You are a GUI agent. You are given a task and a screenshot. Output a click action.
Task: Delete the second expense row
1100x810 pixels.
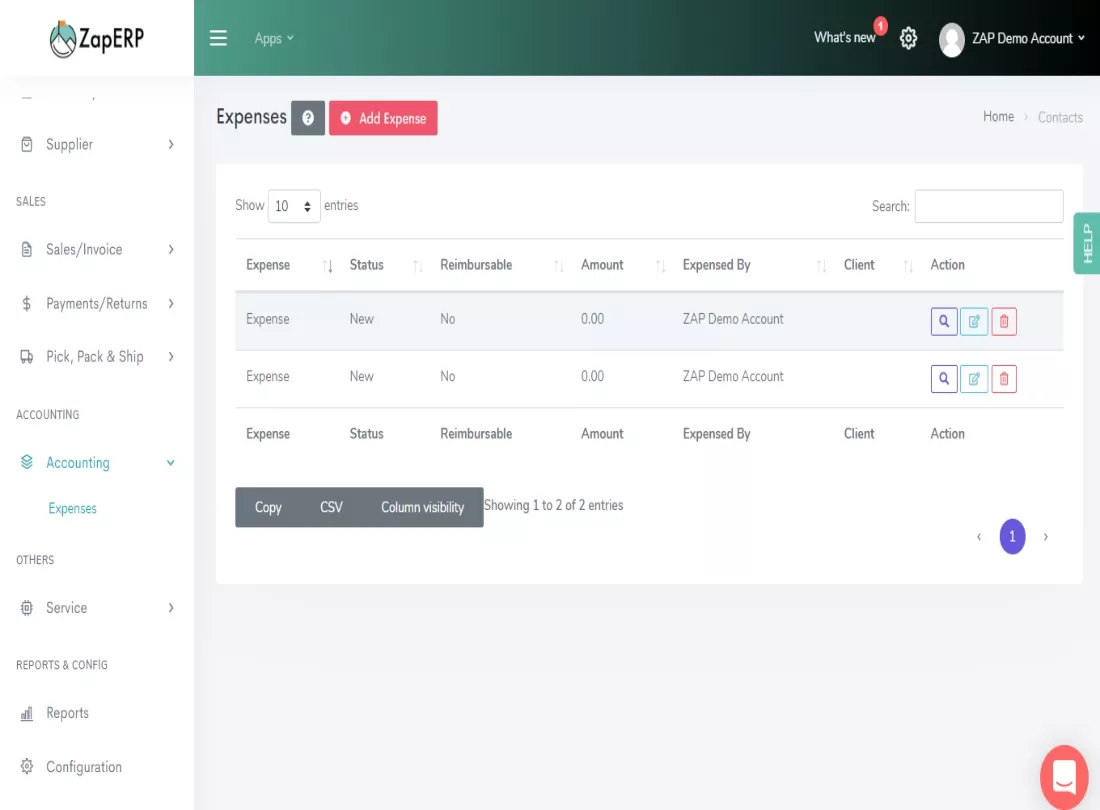point(1004,379)
